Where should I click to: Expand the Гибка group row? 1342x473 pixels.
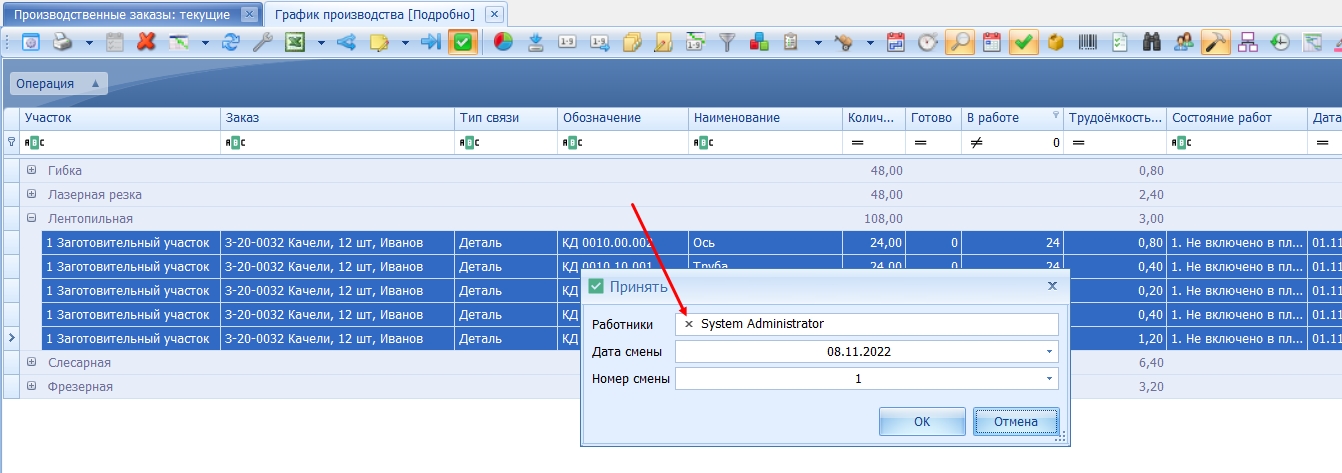pos(31,170)
